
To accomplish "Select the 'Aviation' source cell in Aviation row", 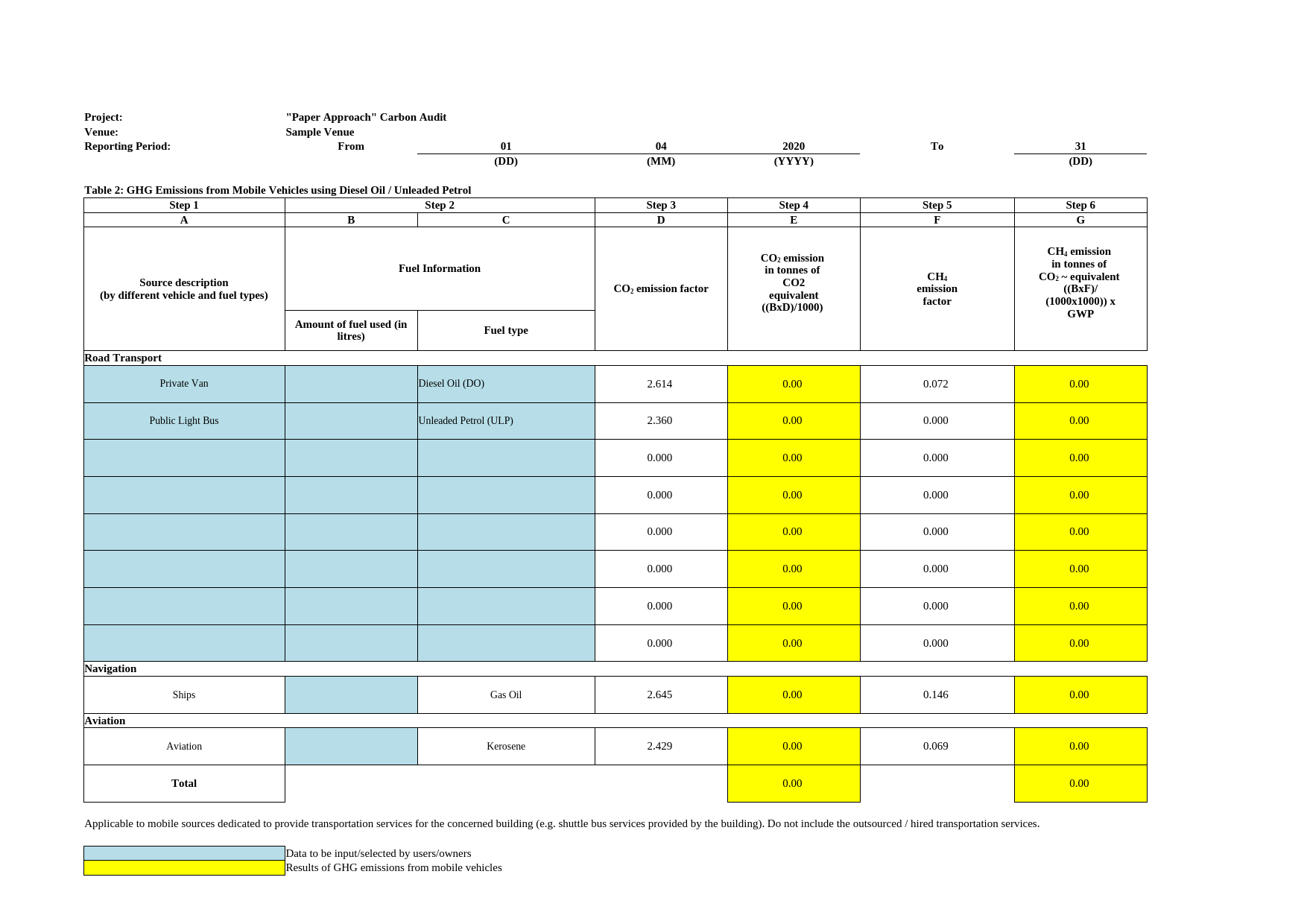I will [184, 746].
